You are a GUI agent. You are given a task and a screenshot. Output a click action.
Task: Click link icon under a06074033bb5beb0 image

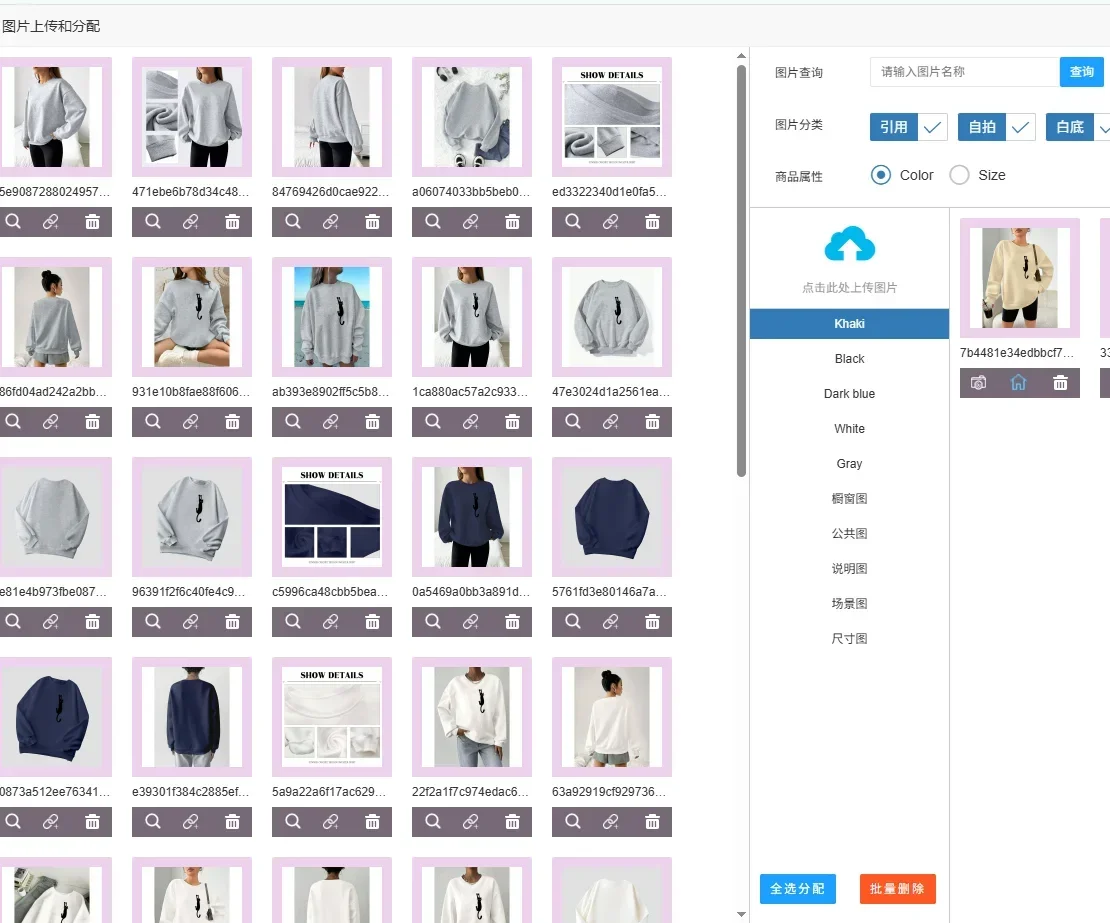point(471,222)
